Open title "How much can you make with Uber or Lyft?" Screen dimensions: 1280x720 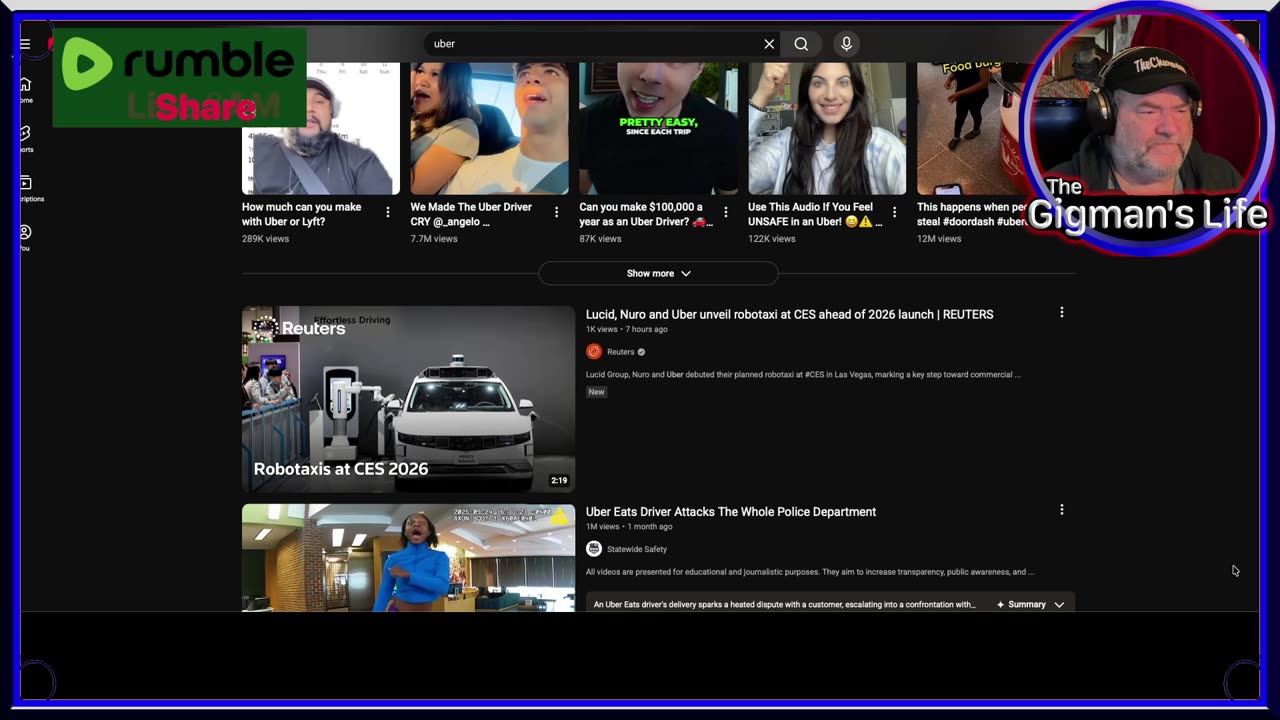coord(302,214)
